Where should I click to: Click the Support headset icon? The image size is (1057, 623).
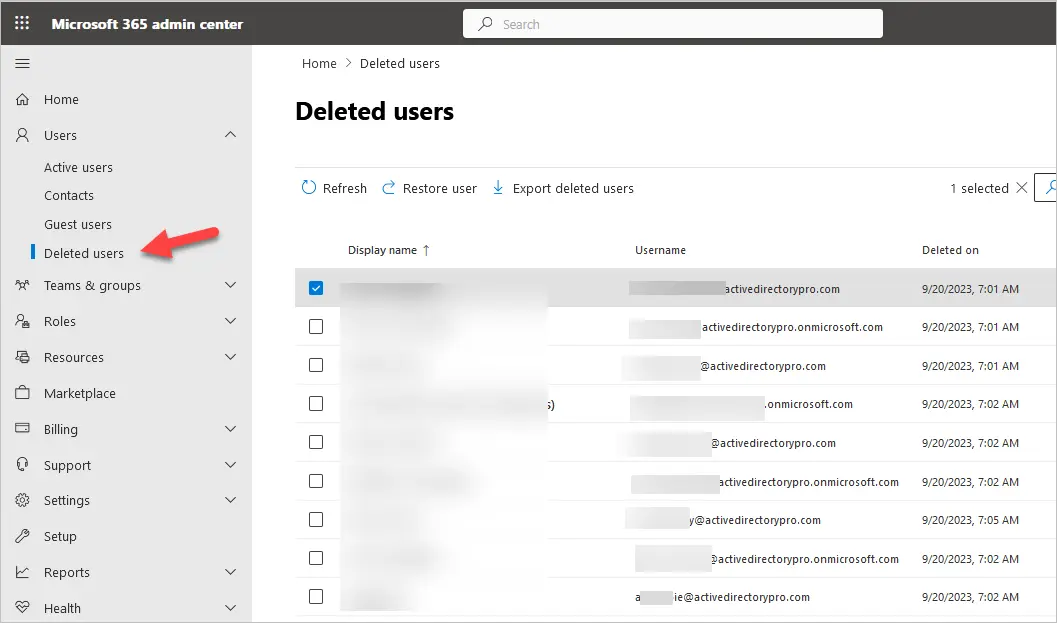point(22,465)
